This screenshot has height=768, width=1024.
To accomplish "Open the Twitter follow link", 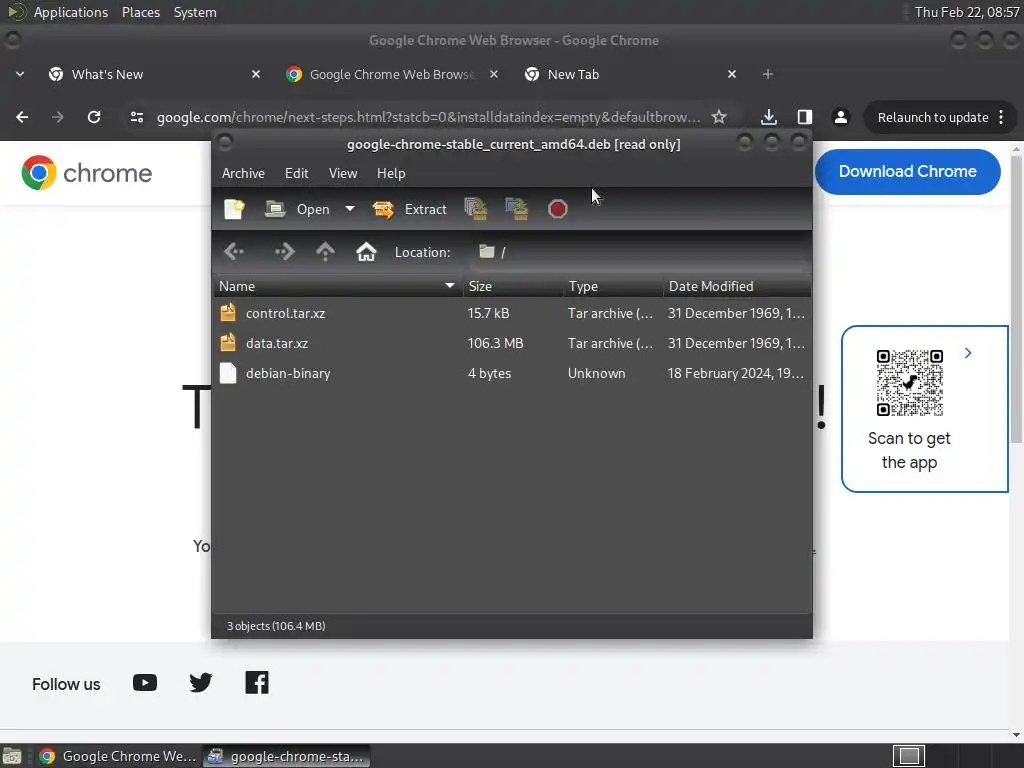I will 200,683.
